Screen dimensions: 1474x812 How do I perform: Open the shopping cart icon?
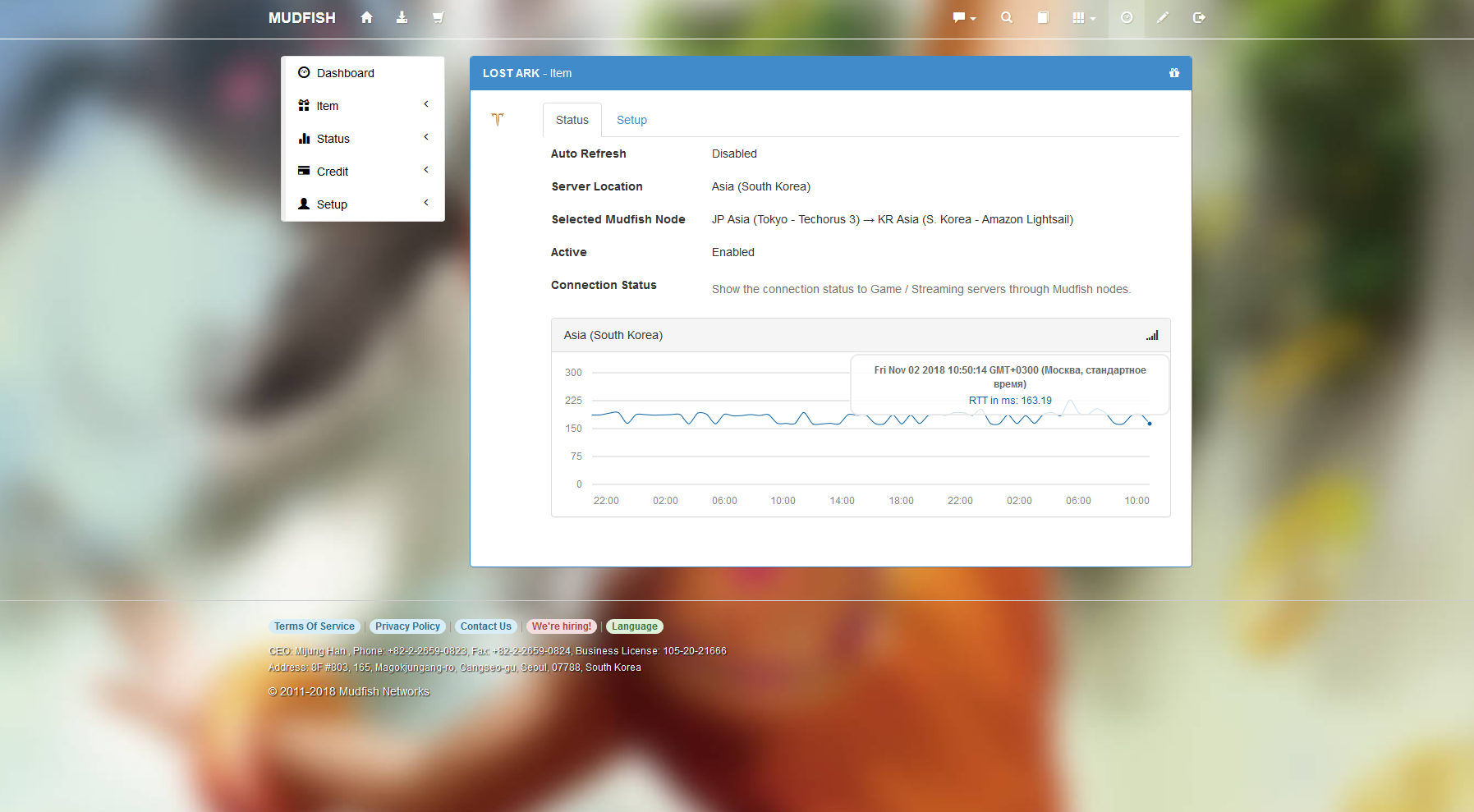pyautogui.click(x=438, y=17)
